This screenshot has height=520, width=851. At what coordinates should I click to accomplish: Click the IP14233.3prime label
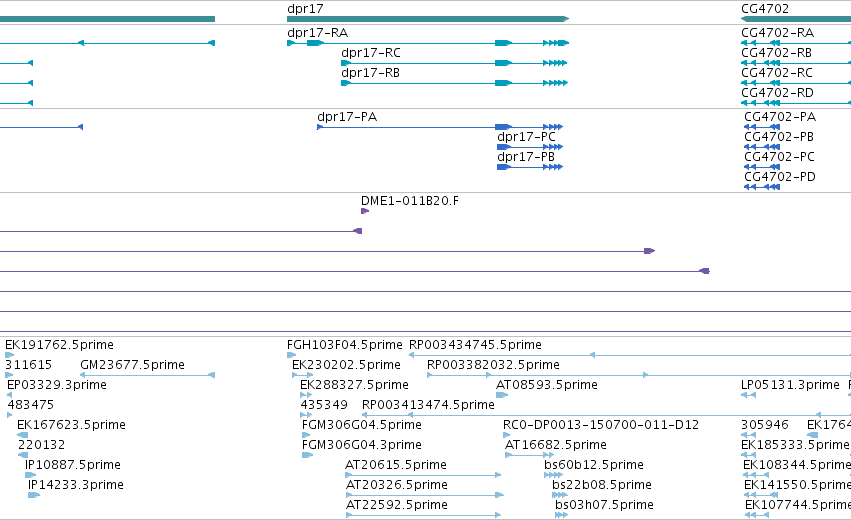coord(76,485)
